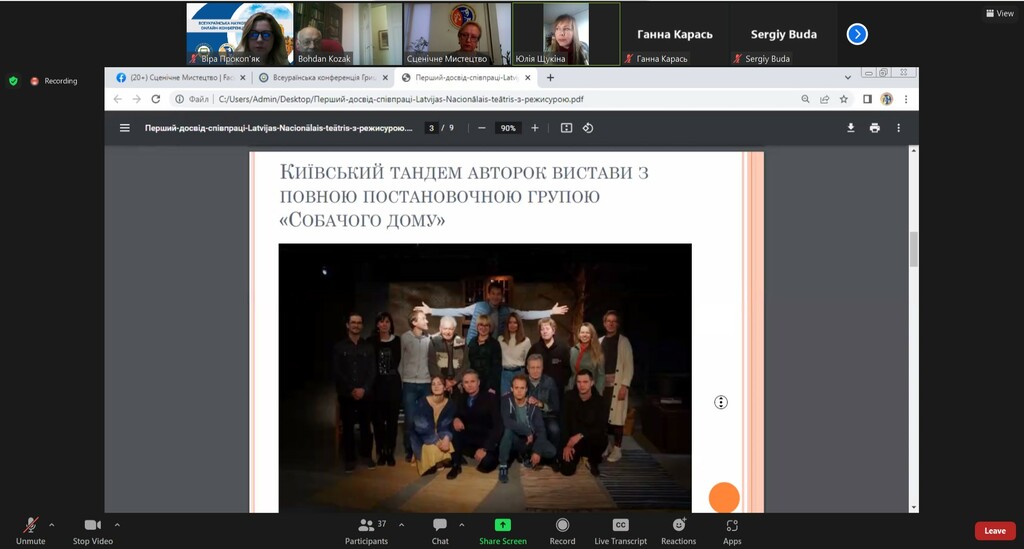The image size is (1024, 549).
Task: Unmute the microphone in Zoom
Action: pyautogui.click(x=30, y=526)
